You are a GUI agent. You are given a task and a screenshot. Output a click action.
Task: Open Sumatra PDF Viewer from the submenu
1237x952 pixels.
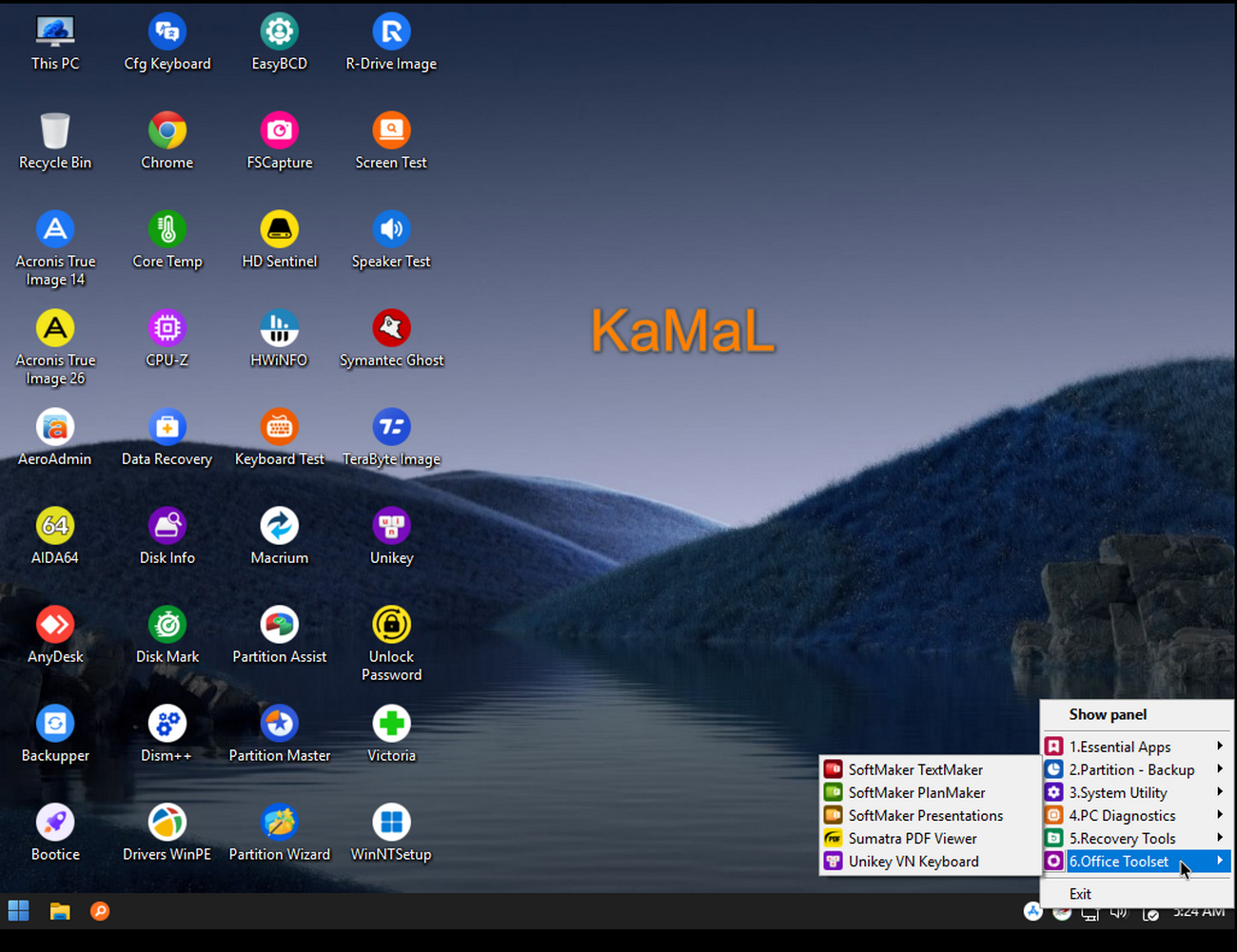tap(930, 838)
